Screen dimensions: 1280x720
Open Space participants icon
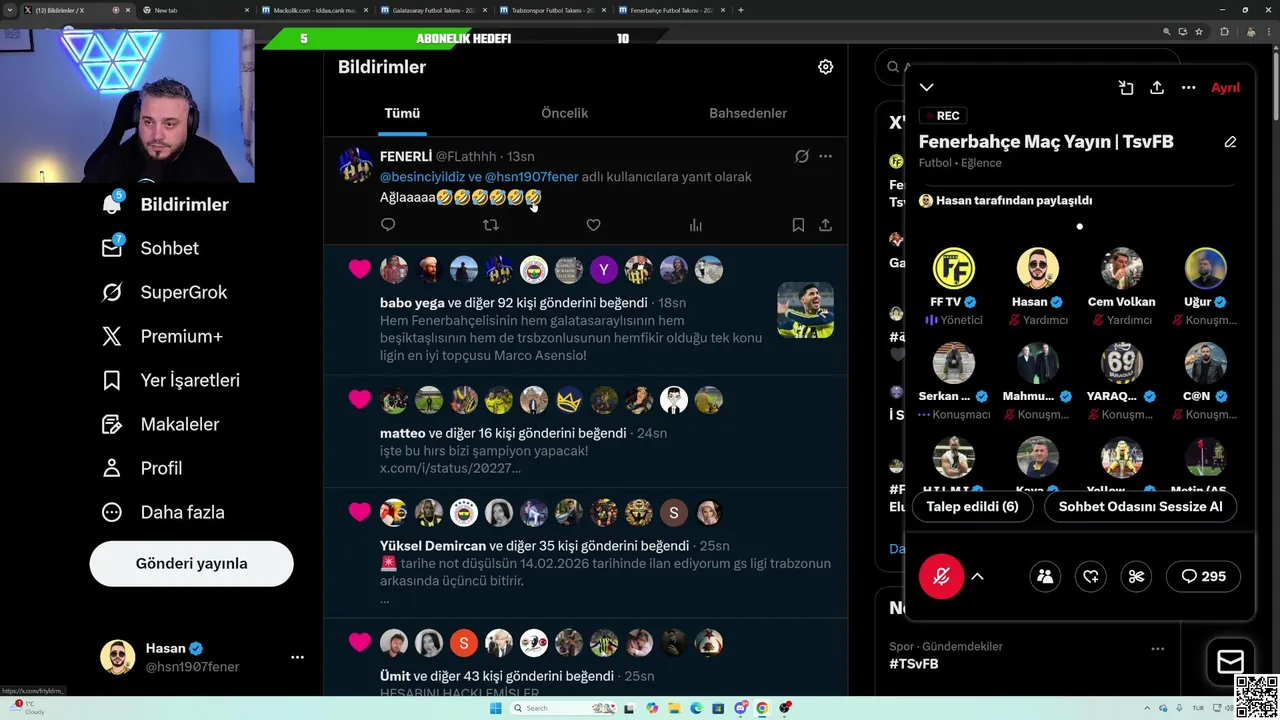pos(1045,576)
